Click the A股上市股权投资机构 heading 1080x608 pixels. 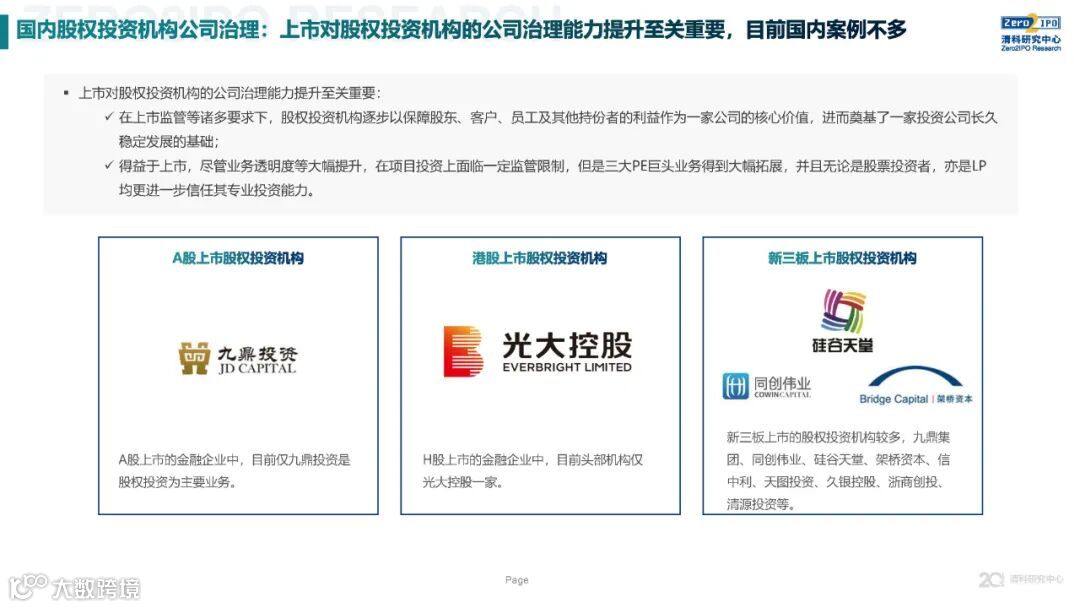238,258
